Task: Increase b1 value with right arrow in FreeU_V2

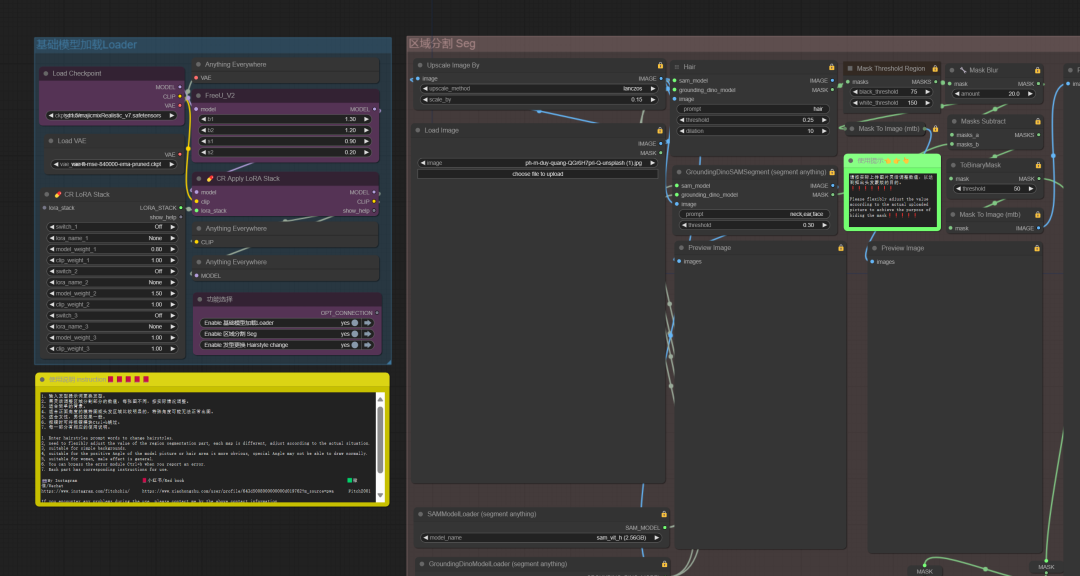Action: click(x=366, y=119)
